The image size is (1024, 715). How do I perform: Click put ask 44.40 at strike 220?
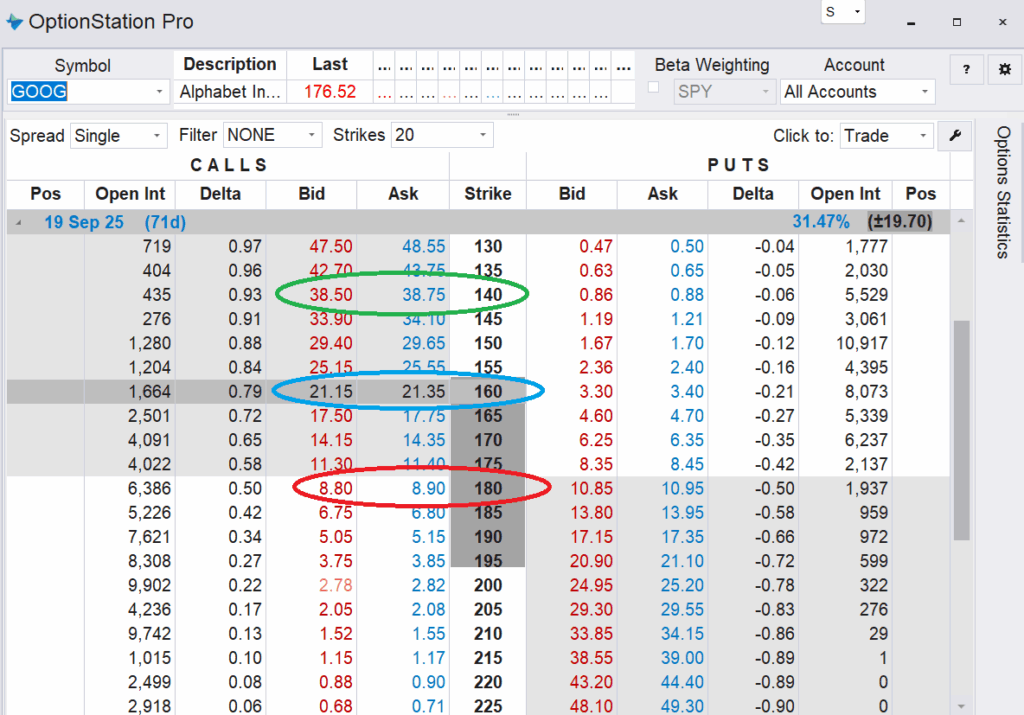[x=682, y=682]
